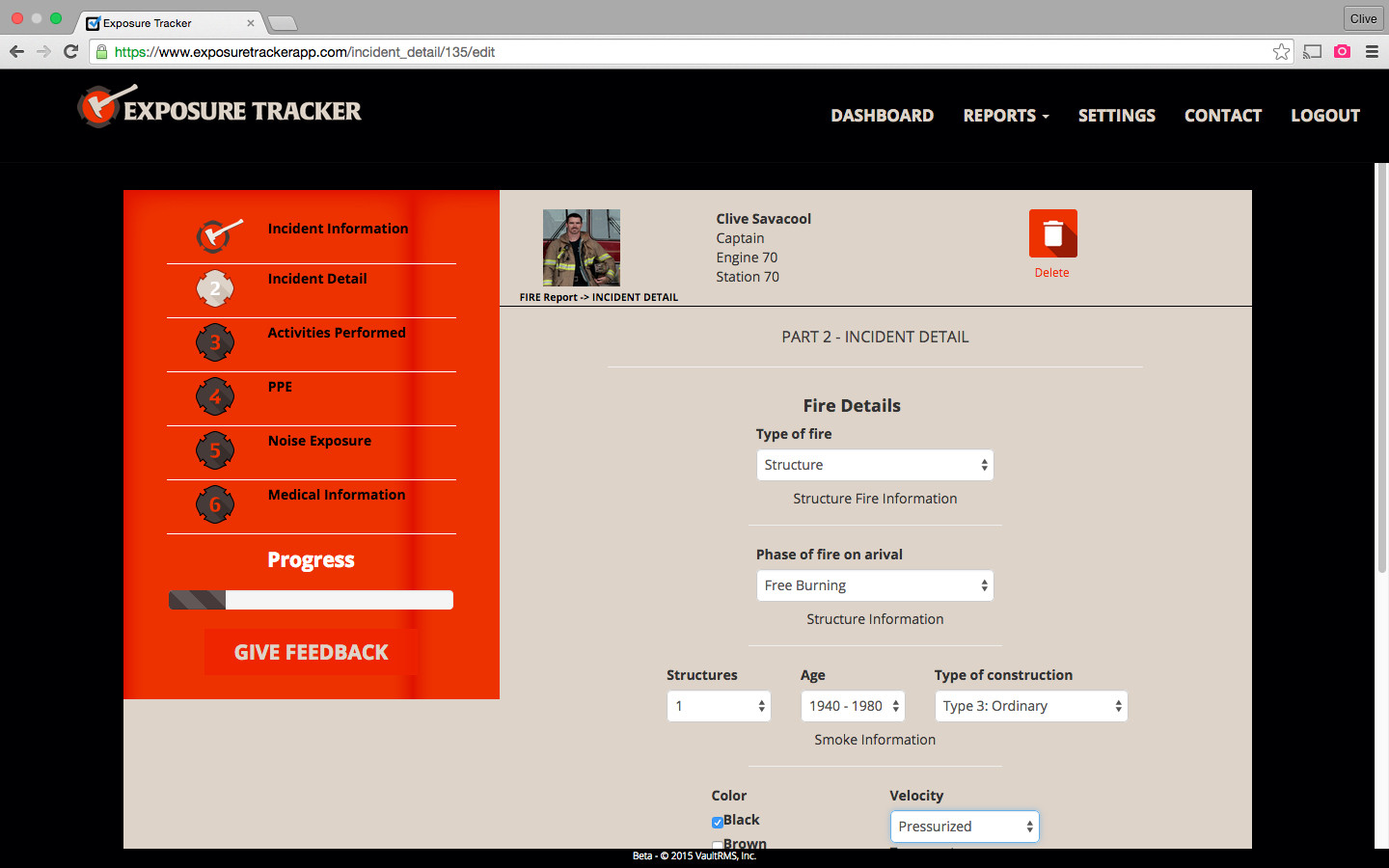The image size is (1389, 868).
Task: Select Medical Information in the sidebar
Action: (337, 495)
